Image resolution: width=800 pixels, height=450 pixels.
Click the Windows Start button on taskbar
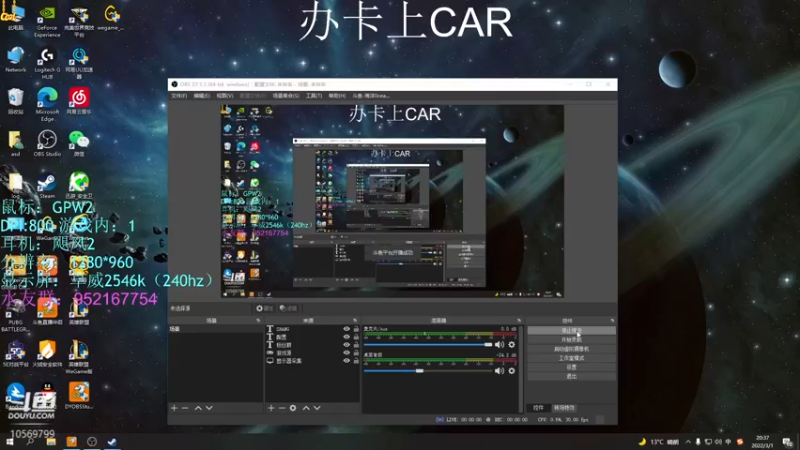(10, 441)
